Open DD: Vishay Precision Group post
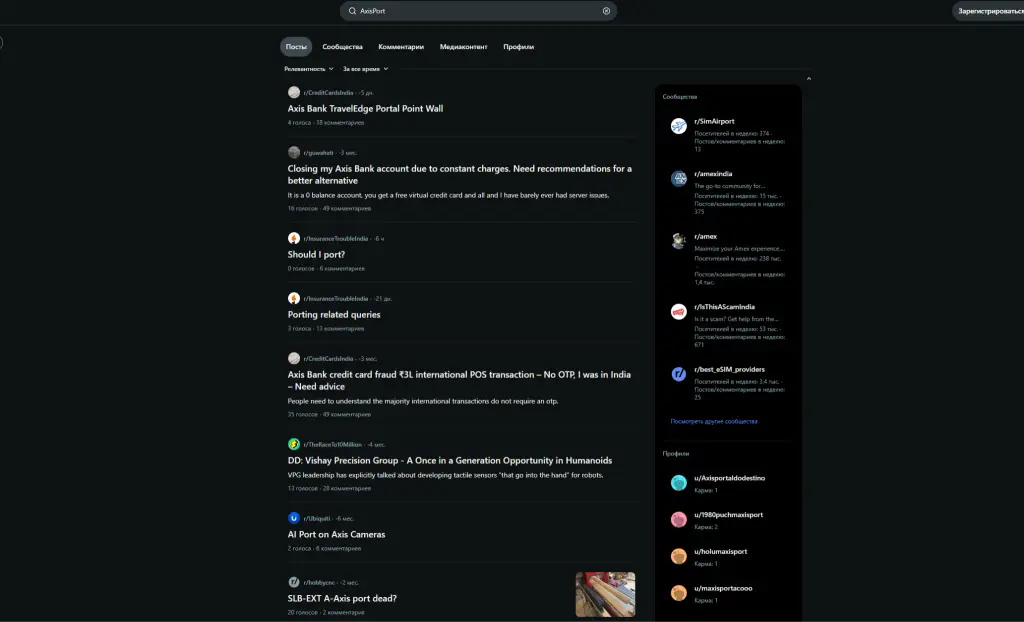 [x=450, y=461]
